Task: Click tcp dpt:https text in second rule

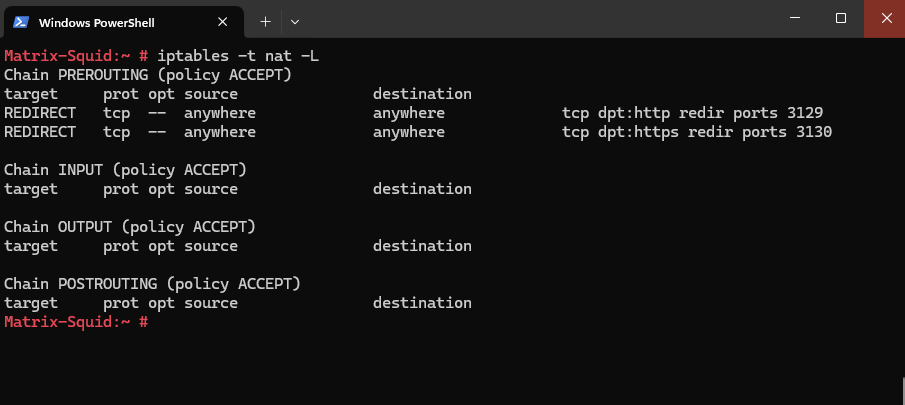Action: (x=620, y=132)
